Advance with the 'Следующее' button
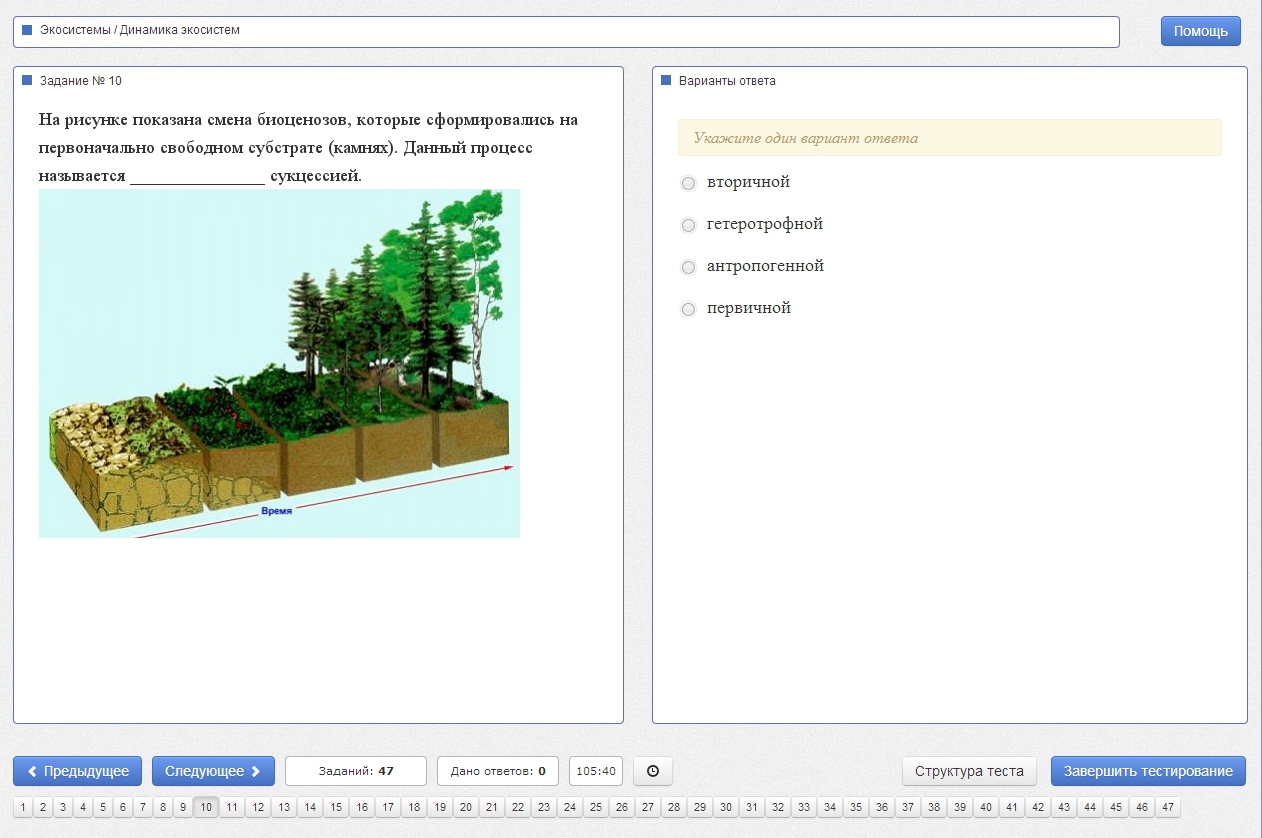 (213, 771)
